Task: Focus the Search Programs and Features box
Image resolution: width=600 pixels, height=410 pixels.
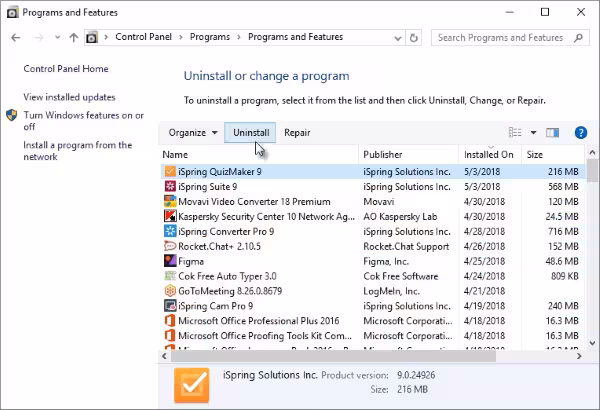Action: click(510, 38)
